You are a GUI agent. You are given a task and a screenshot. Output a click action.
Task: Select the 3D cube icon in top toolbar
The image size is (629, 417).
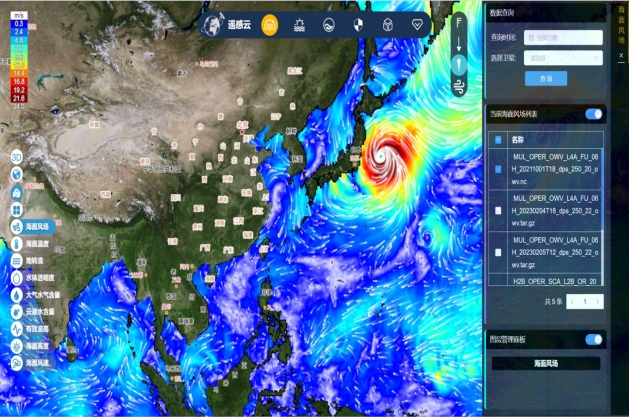pyautogui.click(x=388, y=25)
